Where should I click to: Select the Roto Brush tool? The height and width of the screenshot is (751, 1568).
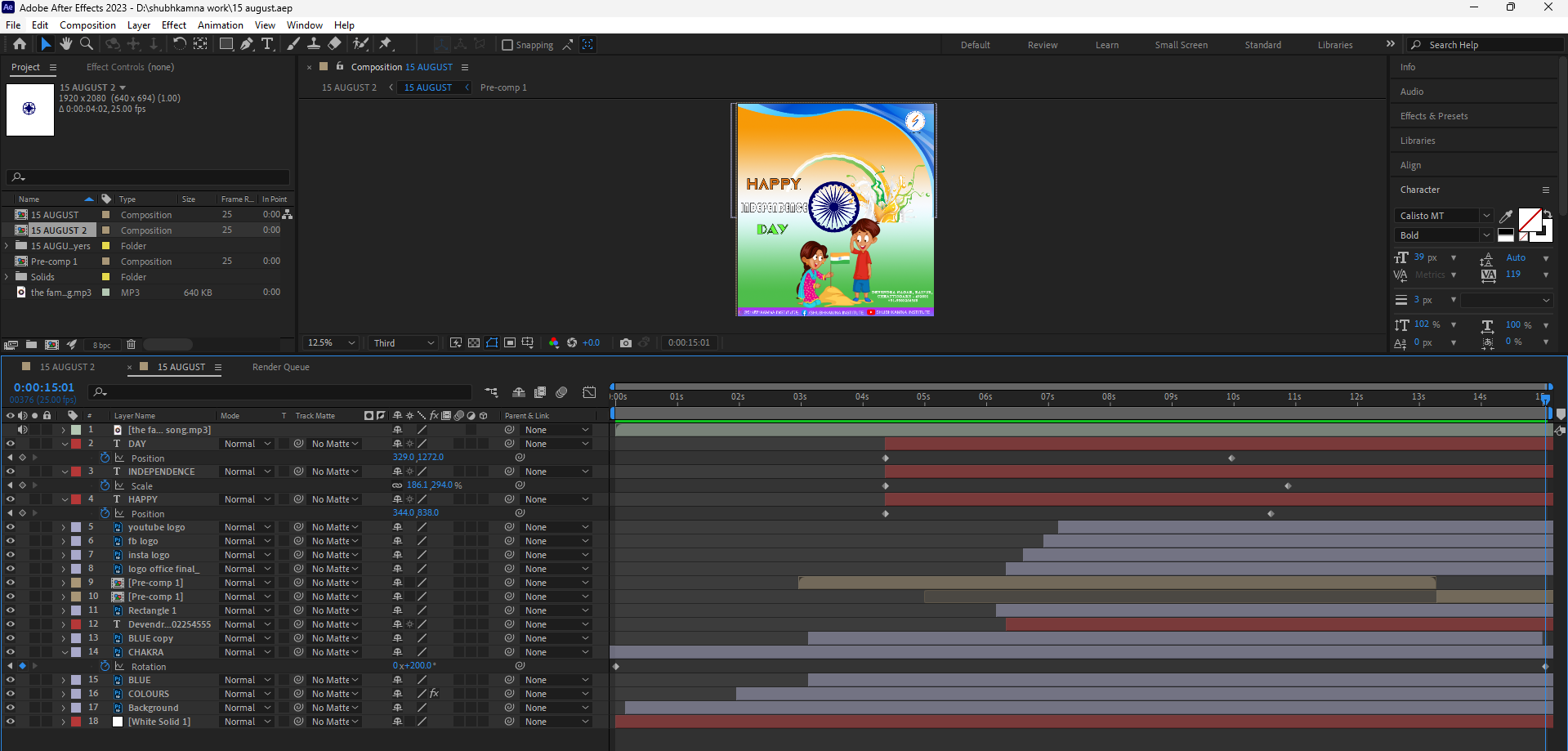(x=360, y=44)
